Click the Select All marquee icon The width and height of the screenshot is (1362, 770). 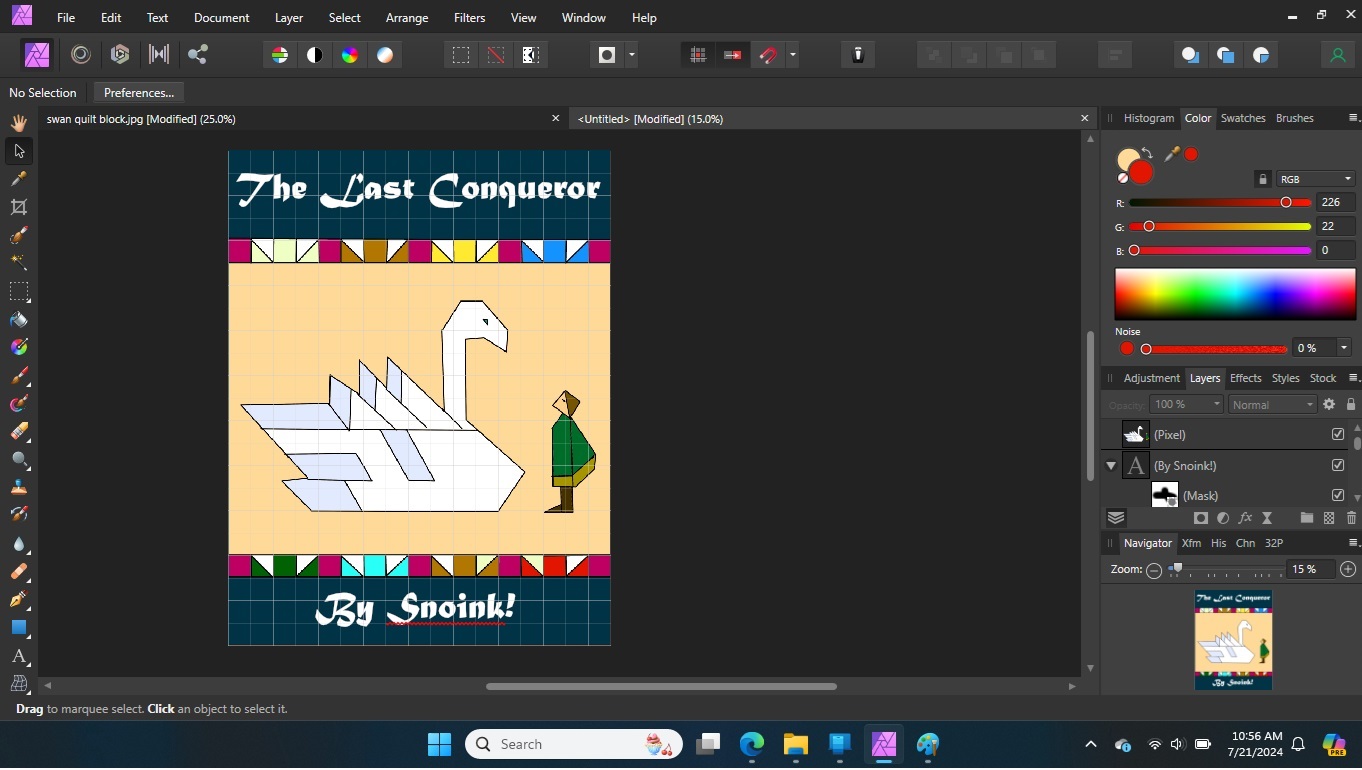pos(461,55)
